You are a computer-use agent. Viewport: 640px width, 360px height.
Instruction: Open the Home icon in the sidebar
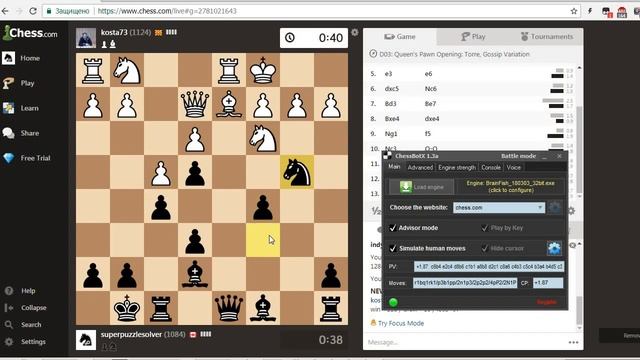pyautogui.click(x=8, y=58)
